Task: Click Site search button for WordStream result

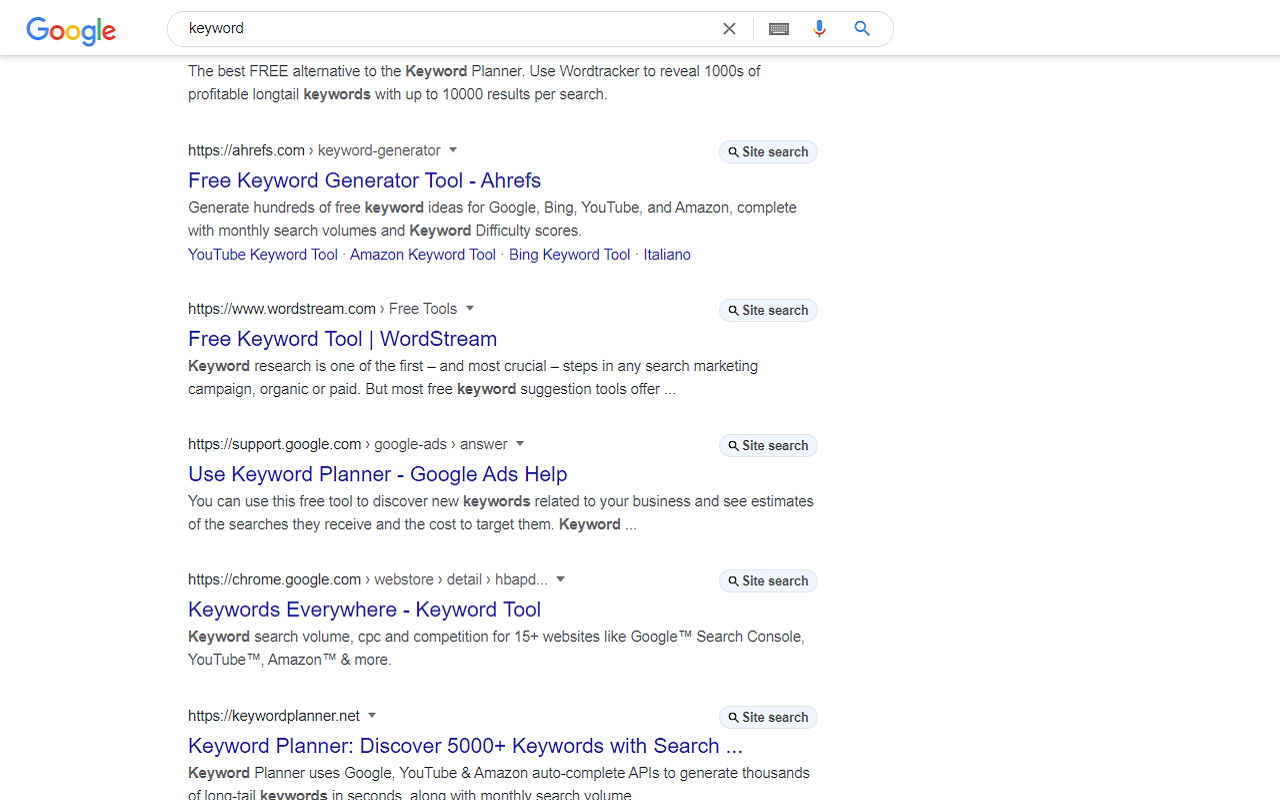Action: pos(768,310)
